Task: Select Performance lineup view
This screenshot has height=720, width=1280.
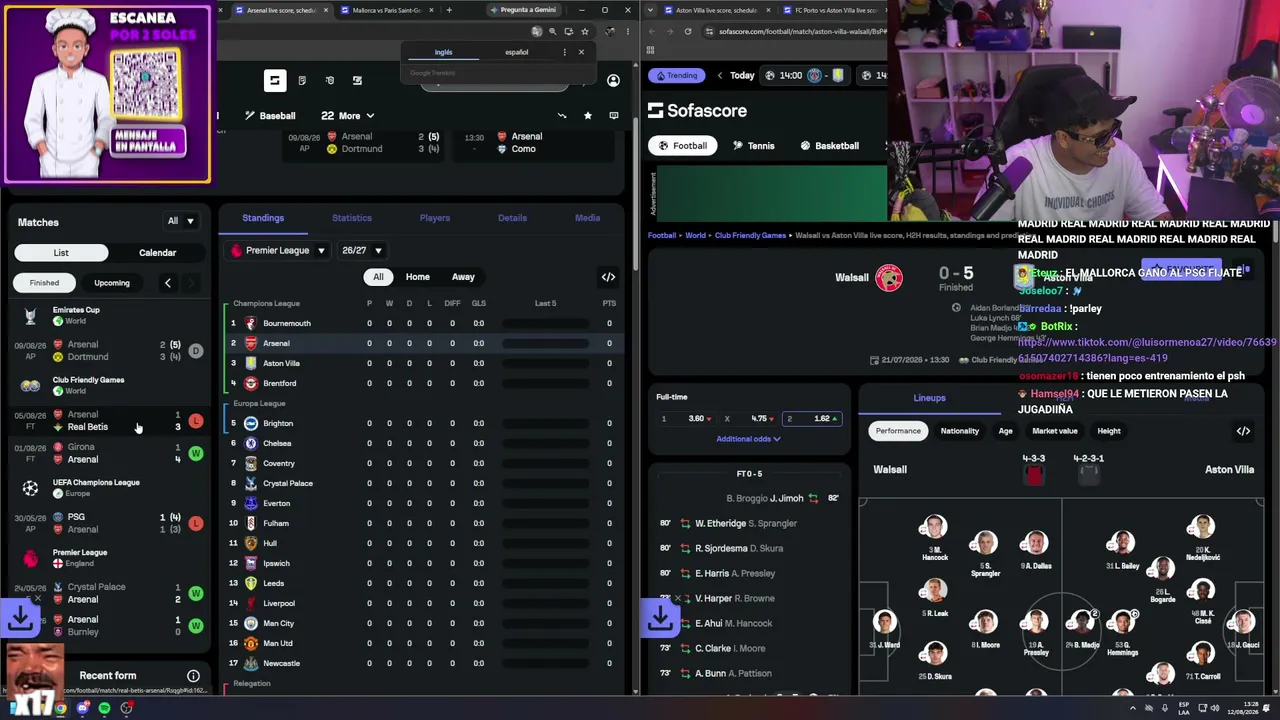Action: 898,431
